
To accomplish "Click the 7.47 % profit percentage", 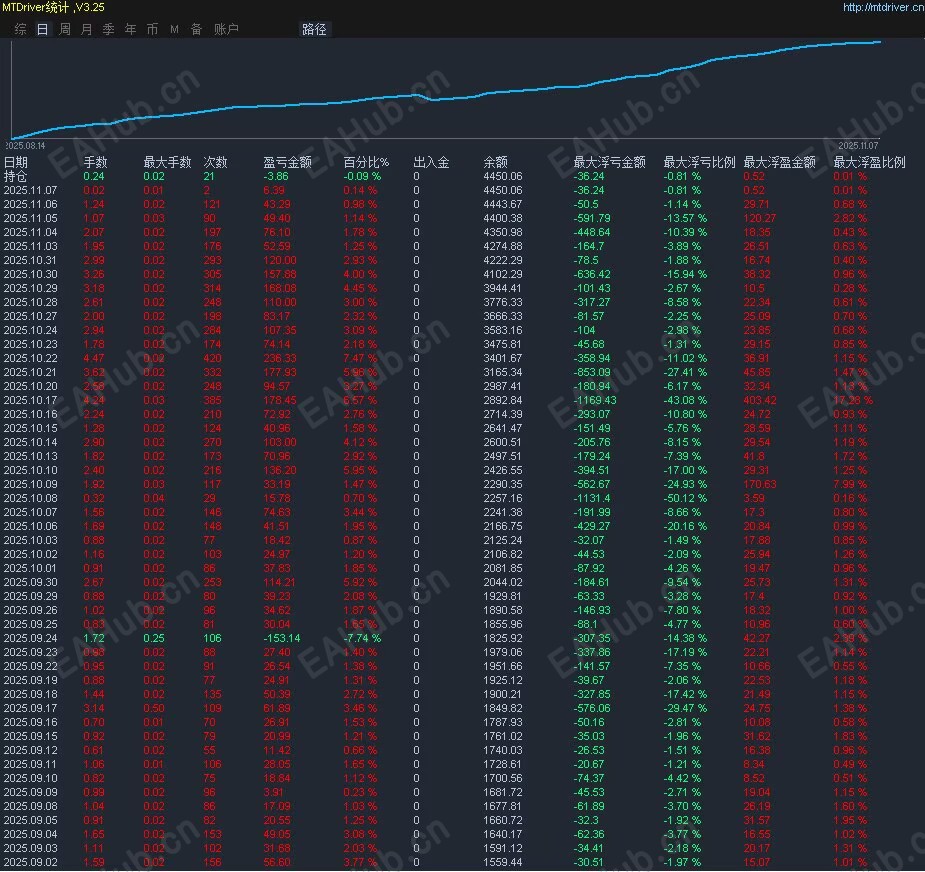I will coord(360,358).
